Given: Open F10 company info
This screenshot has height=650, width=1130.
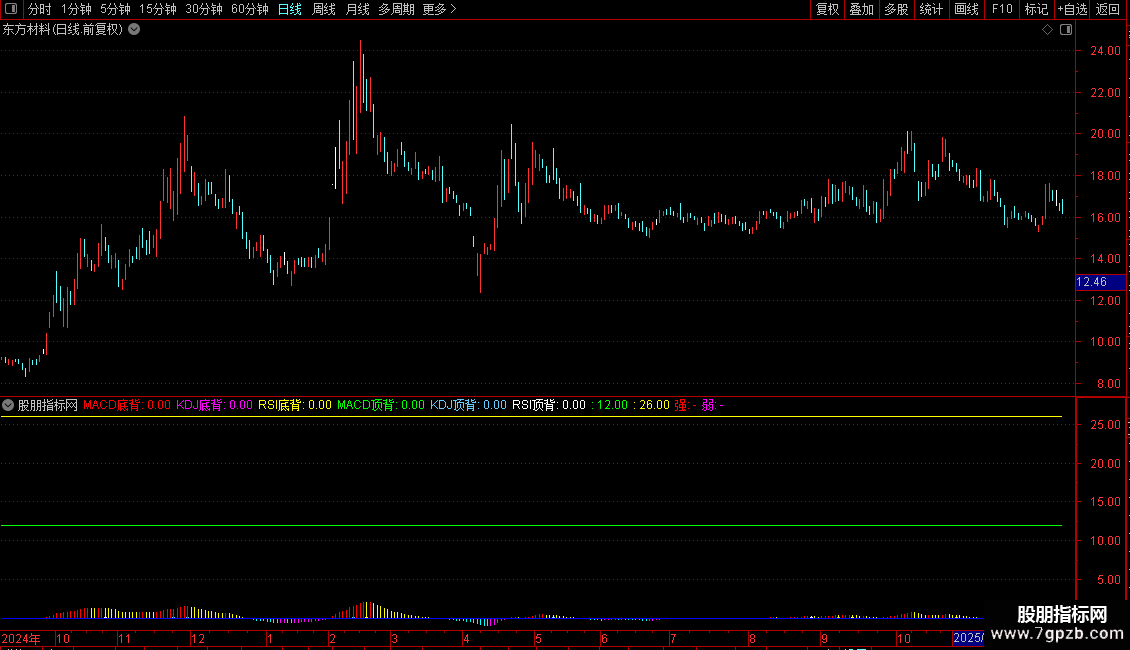Looking at the screenshot, I should click(x=1002, y=9).
